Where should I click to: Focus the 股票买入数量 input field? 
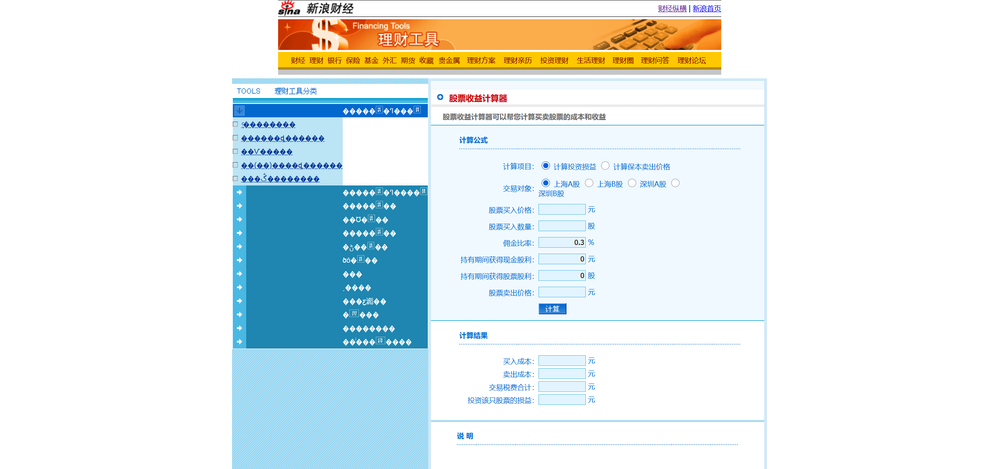[x=562, y=226]
